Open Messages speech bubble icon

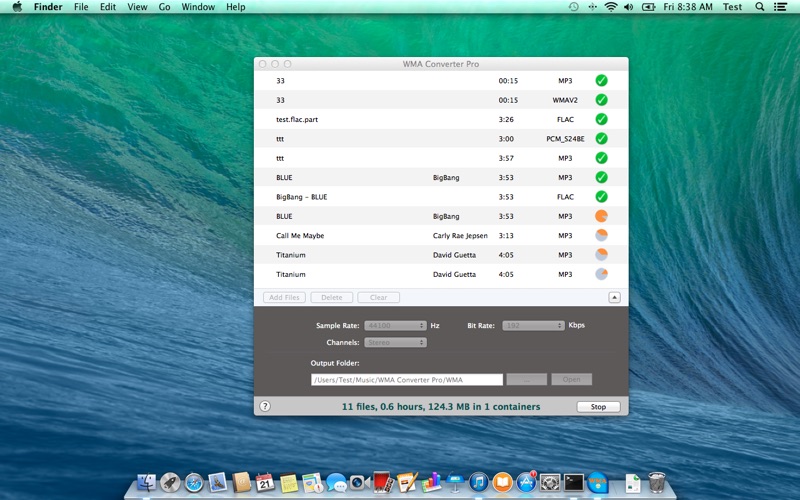tap(336, 482)
